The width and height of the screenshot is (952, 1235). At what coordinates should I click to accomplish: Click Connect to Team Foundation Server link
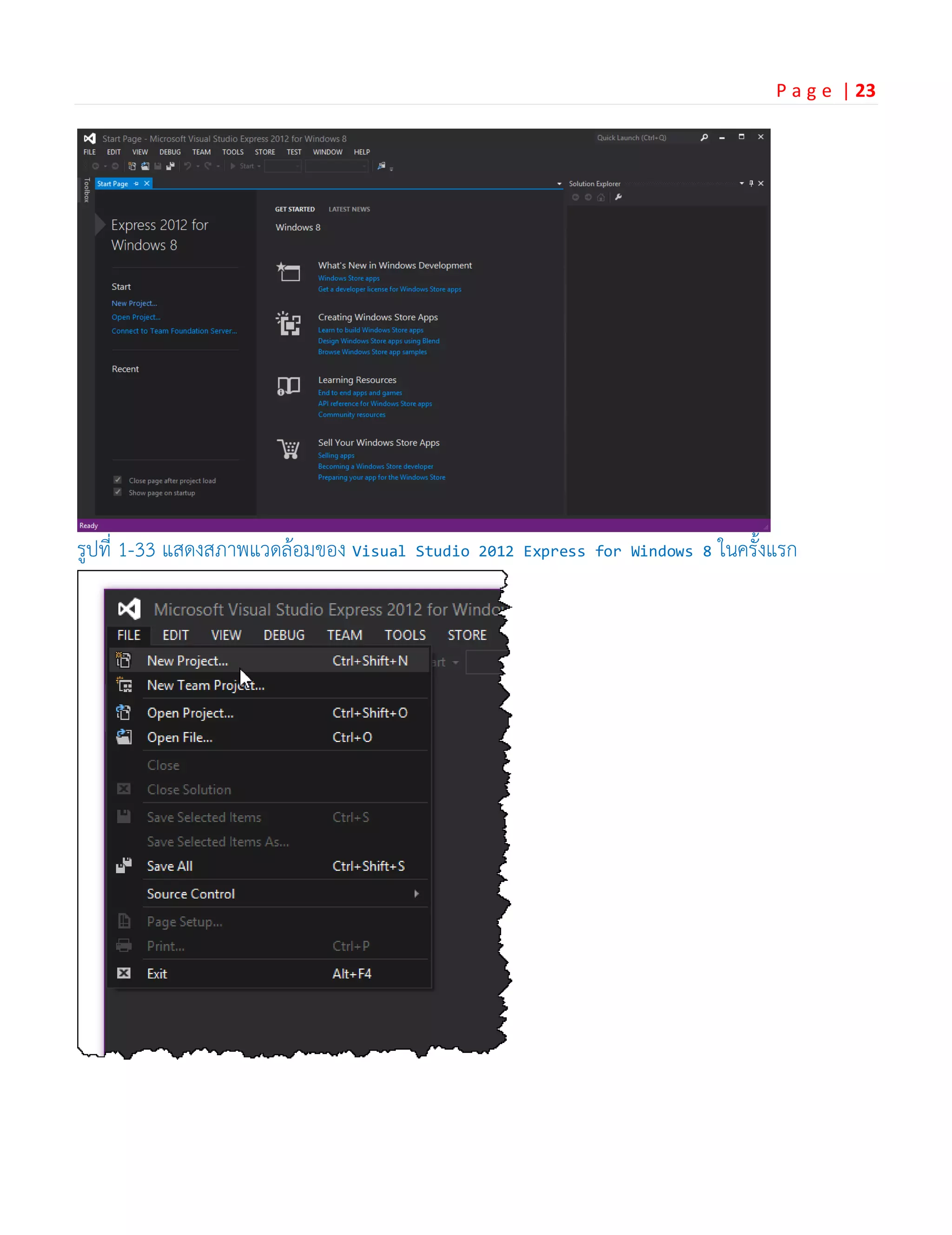174,331
